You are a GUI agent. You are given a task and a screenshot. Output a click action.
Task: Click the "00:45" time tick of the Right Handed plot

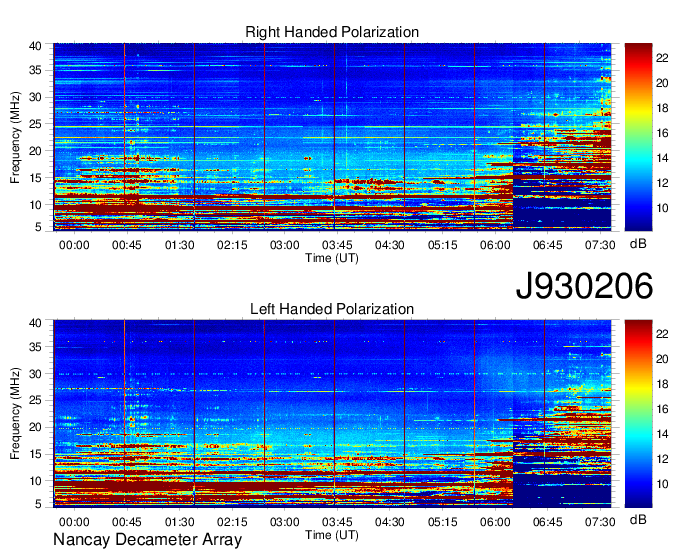pyautogui.click(x=127, y=245)
